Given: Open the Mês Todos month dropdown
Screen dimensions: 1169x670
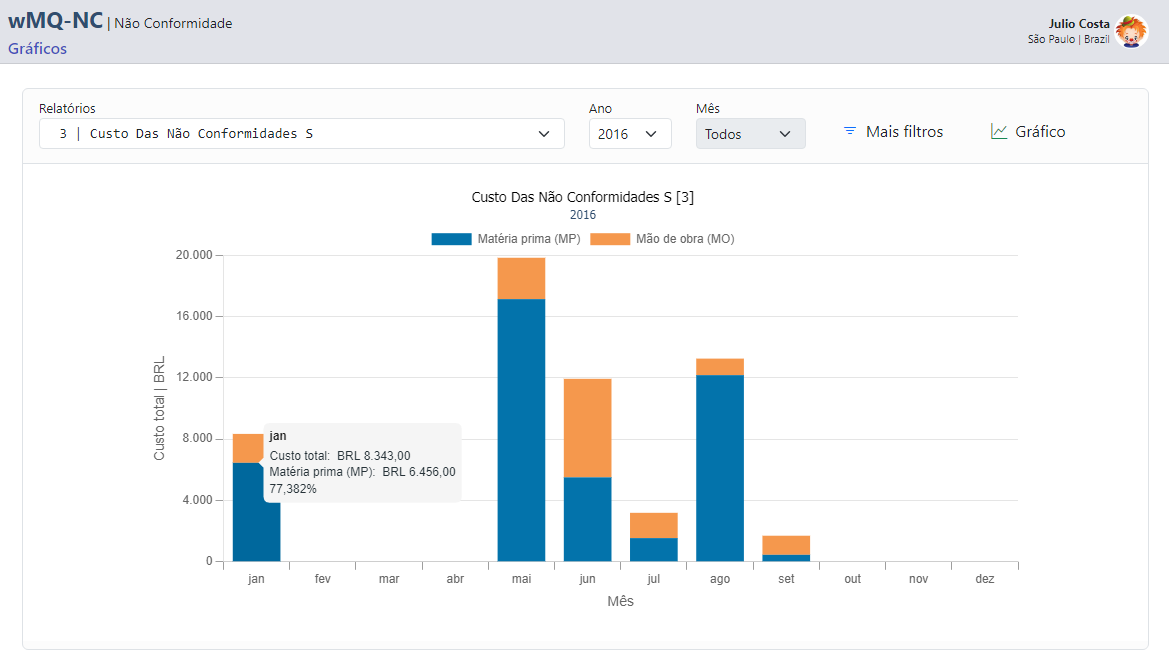Looking at the screenshot, I should pos(750,133).
